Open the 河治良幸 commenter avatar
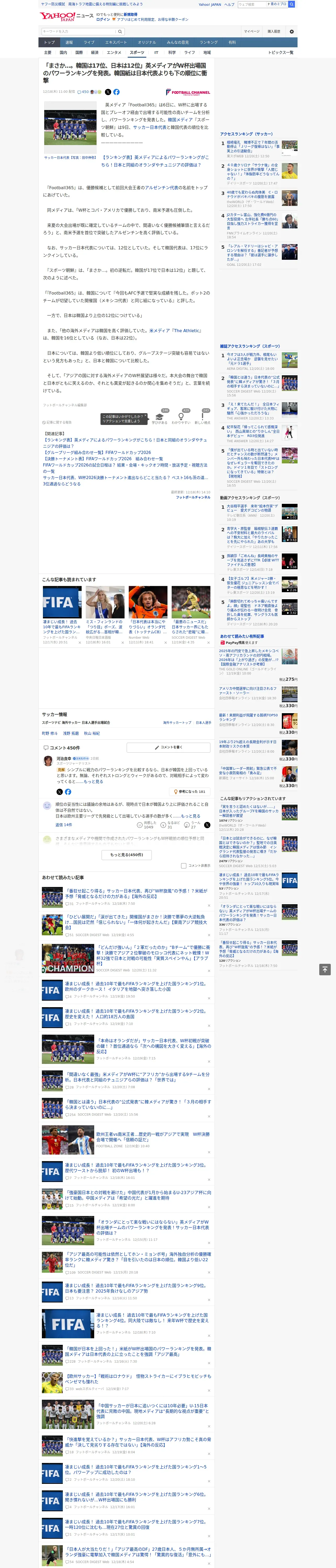This screenshot has width=336, height=1568. pyautogui.click(x=48, y=761)
